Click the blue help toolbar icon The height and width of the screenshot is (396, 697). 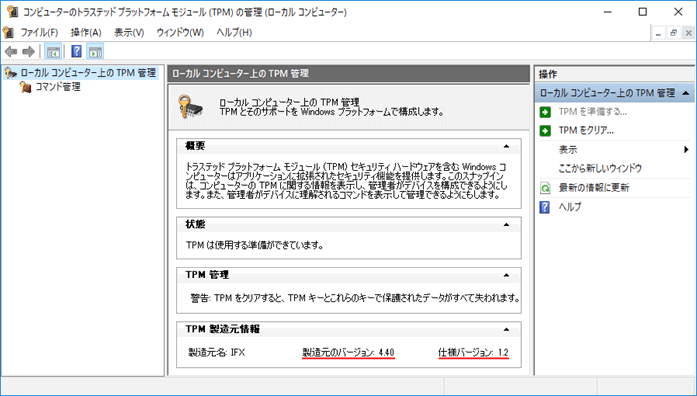76,52
